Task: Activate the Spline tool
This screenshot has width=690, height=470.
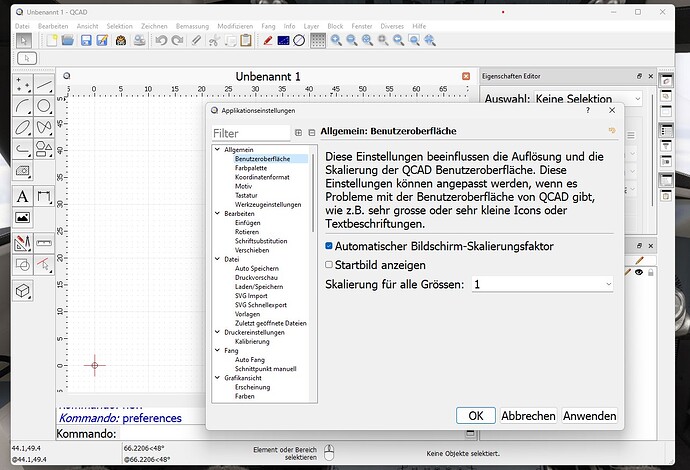Action: (44, 127)
